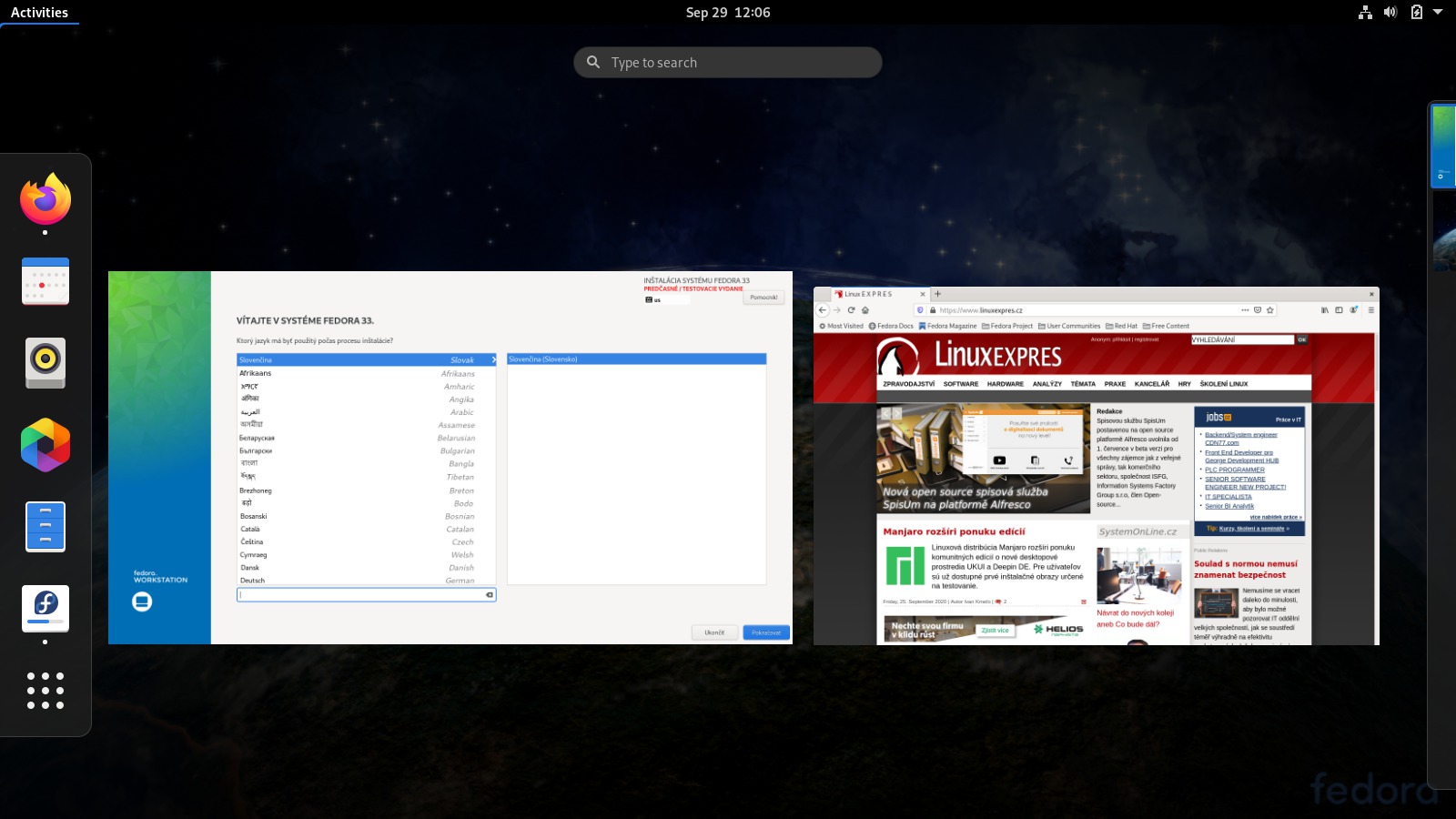Open ŠKOLENÍ LINUX menu on LinuxEXPRES site
This screenshot has width=1456, height=819.
click(1224, 384)
